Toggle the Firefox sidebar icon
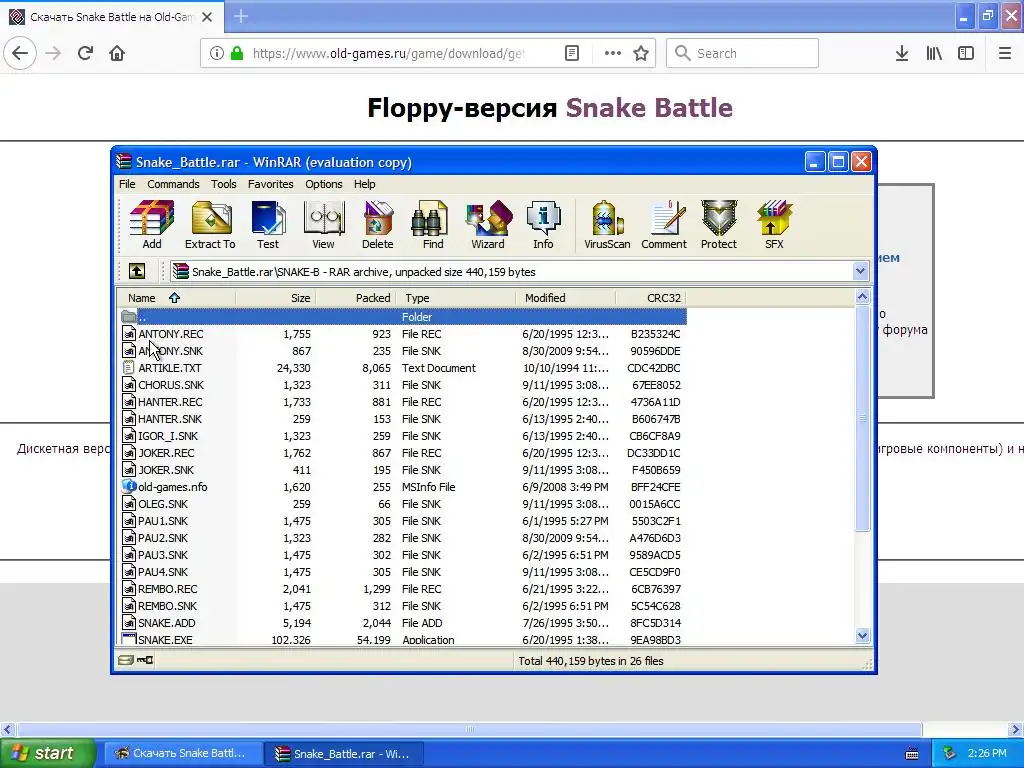1024x768 pixels. tap(966, 53)
